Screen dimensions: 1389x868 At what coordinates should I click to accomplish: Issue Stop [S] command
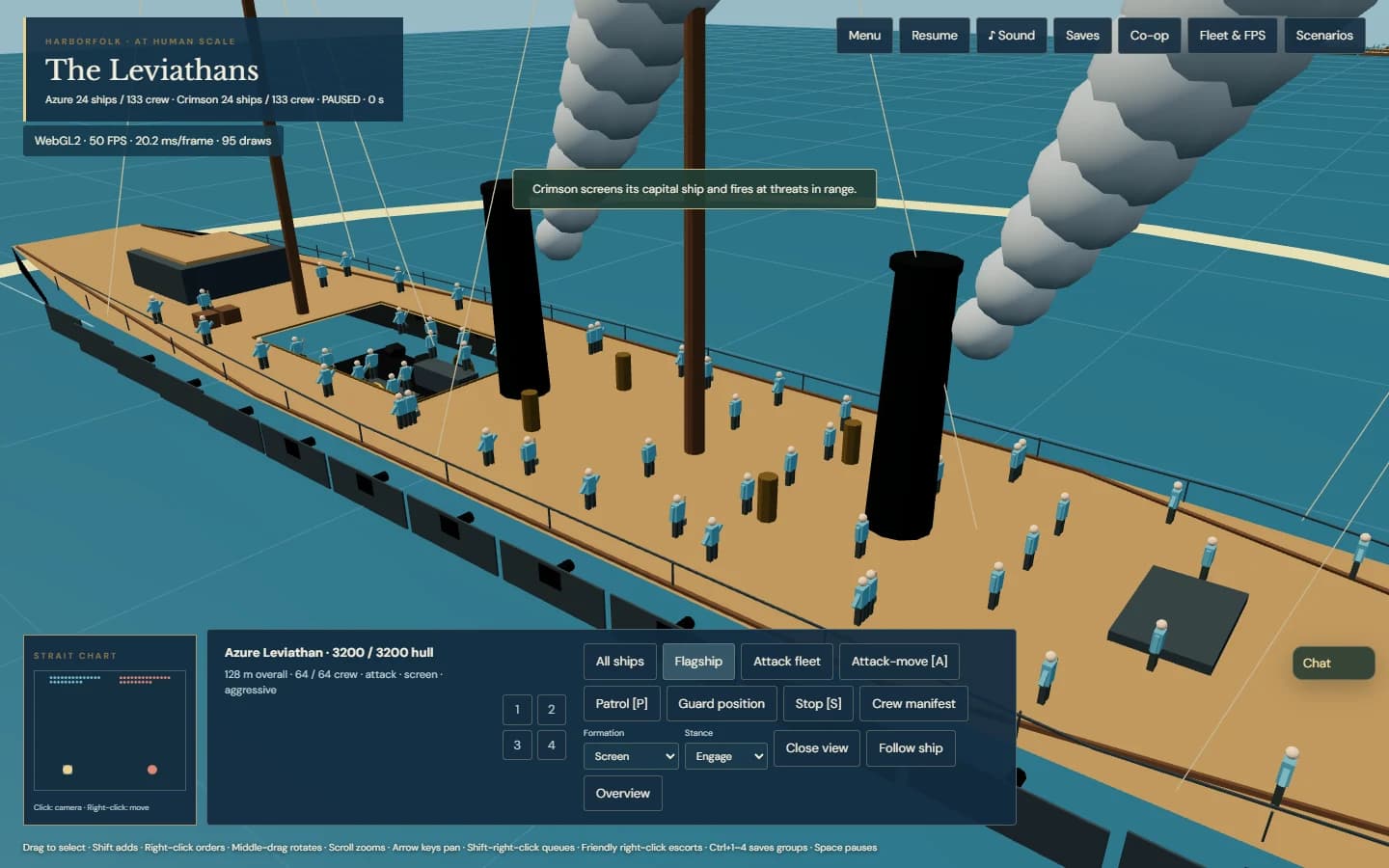[818, 704]
